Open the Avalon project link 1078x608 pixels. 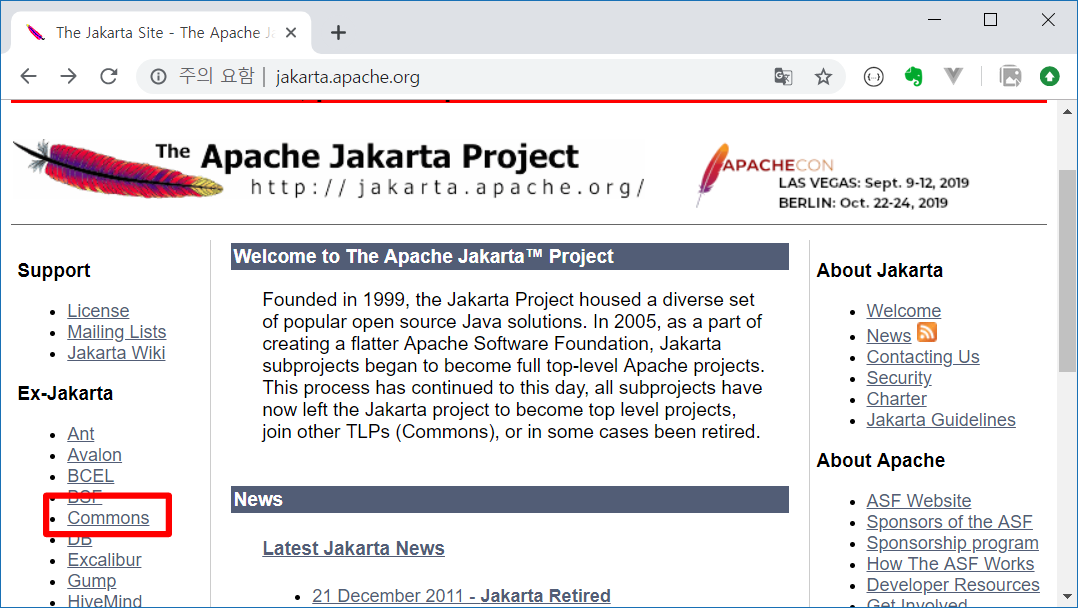[x=94, y=455]
